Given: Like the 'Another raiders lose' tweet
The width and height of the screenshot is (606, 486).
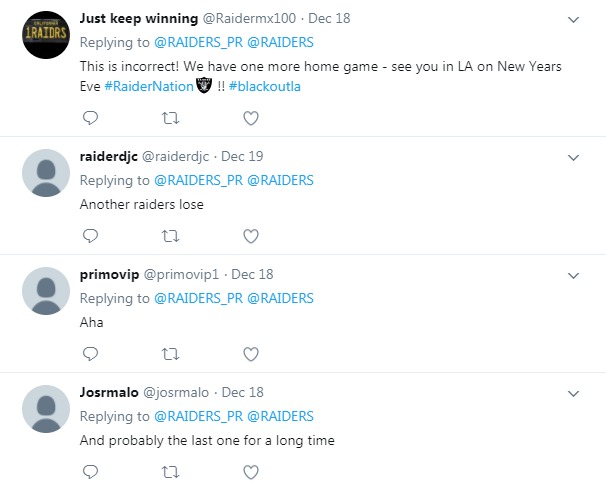Looking at the screenshot, I should click(x=251, y=236).
